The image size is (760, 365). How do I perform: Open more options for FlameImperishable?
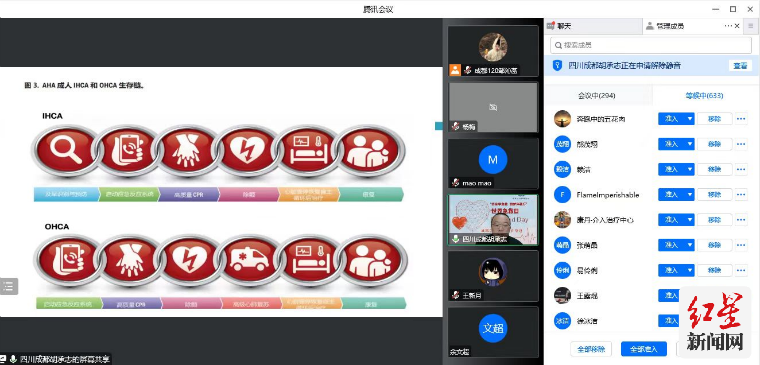[741, 195]
